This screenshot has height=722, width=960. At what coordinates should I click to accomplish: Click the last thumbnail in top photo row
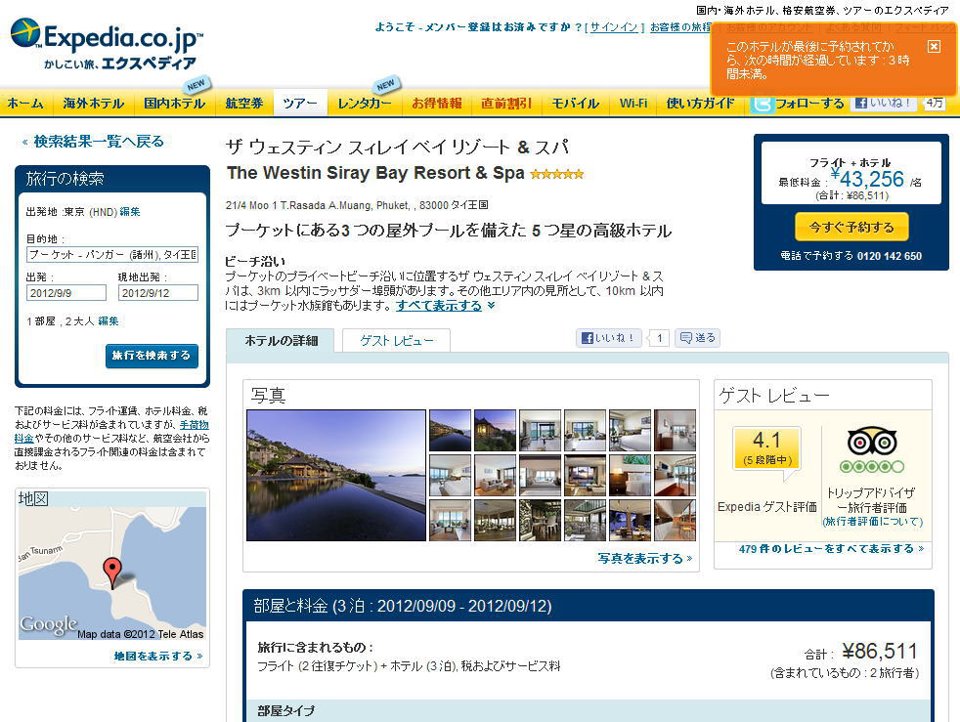coord(675,431)
